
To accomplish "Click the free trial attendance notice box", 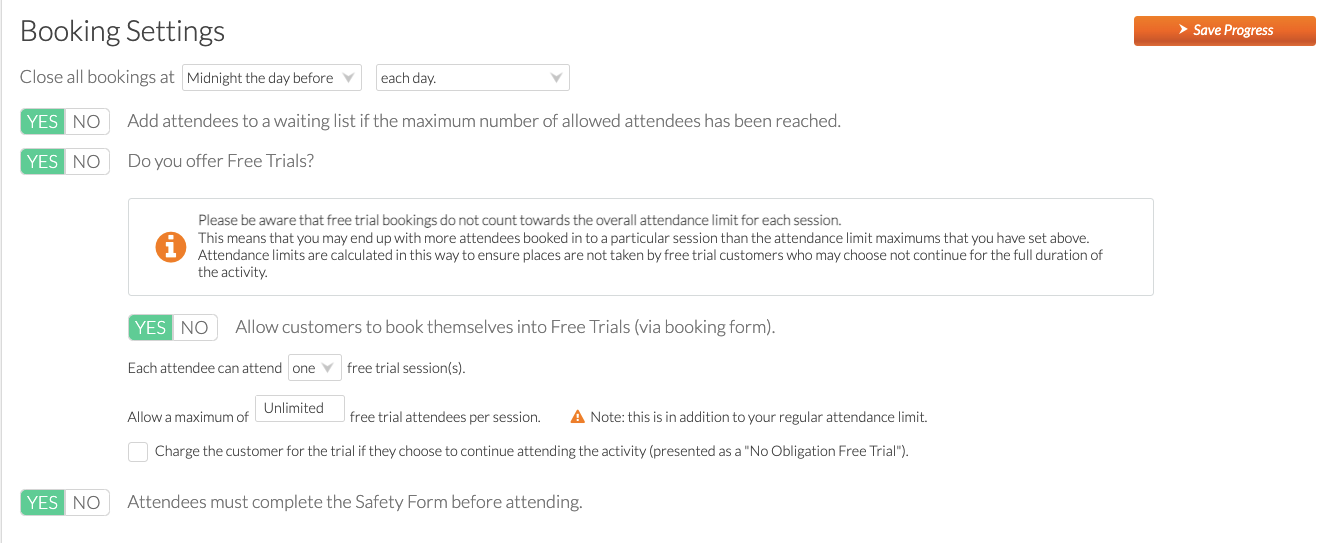I will [x=641, y=247].
